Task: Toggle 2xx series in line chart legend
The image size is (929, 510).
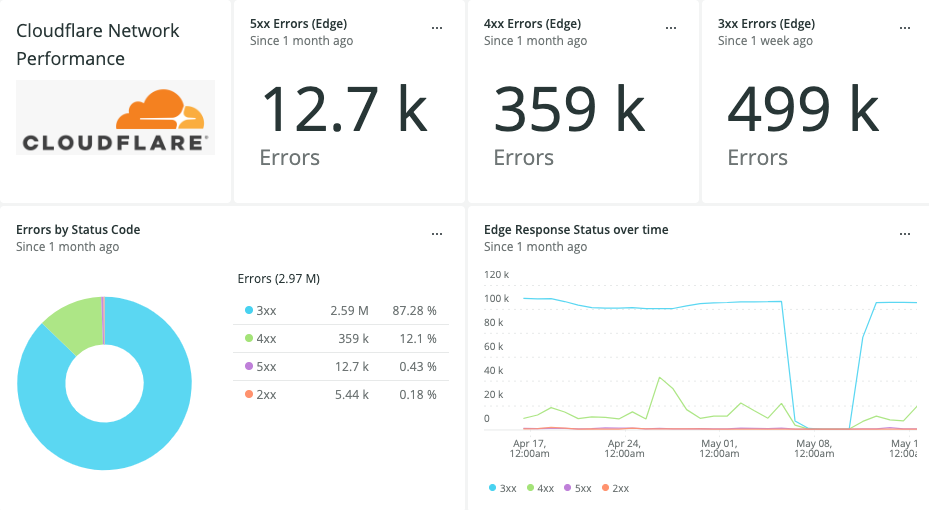Action: coord(615,488)
